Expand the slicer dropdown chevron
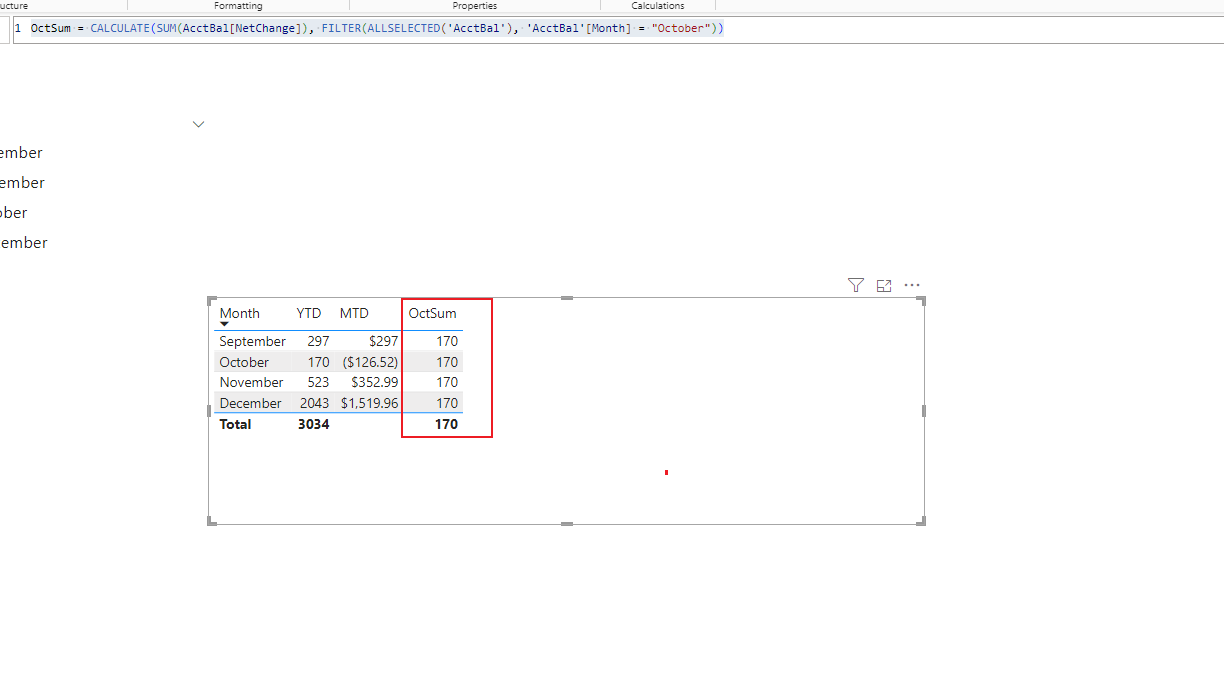Image resolution: width=1224 pixels, height=680 pixels. 198,124
